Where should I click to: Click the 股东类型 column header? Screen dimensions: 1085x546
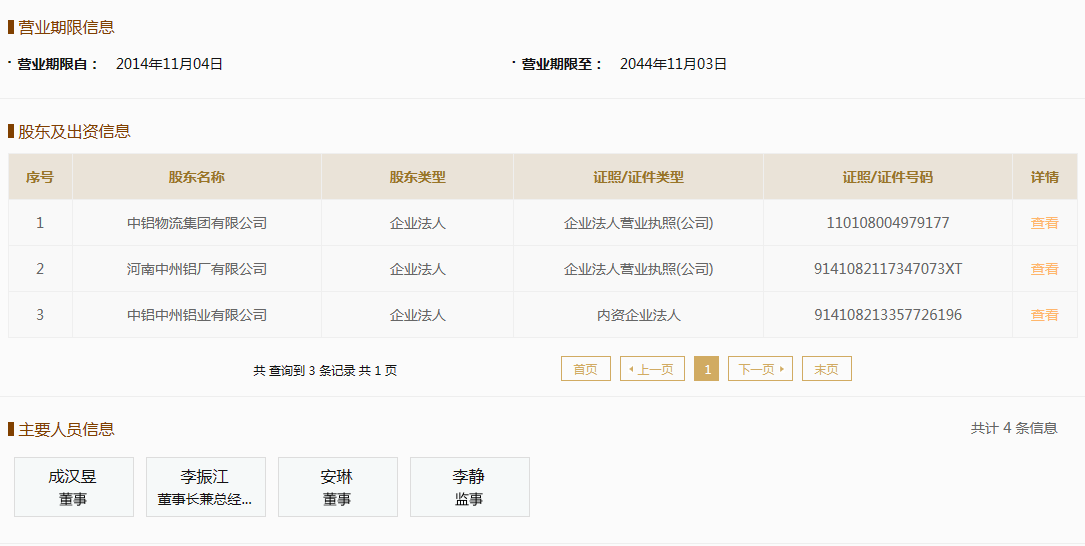(417, 176)
